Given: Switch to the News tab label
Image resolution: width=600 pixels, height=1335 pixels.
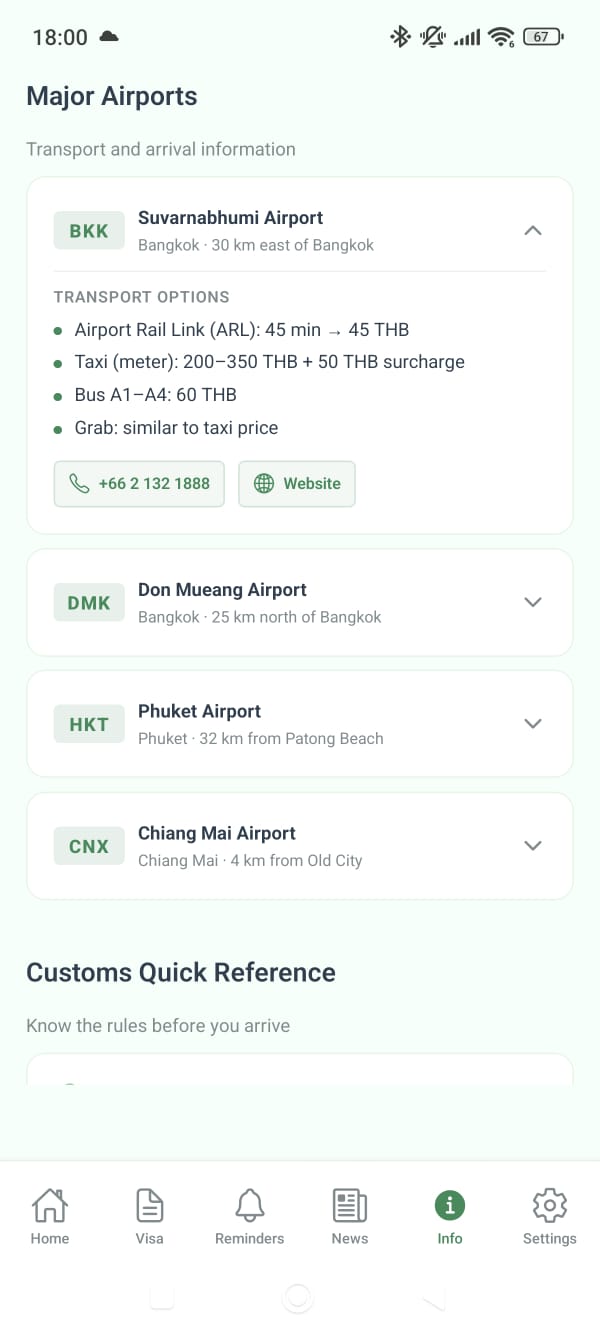Looking at the screenshot, I should [x=350, y=1238].
